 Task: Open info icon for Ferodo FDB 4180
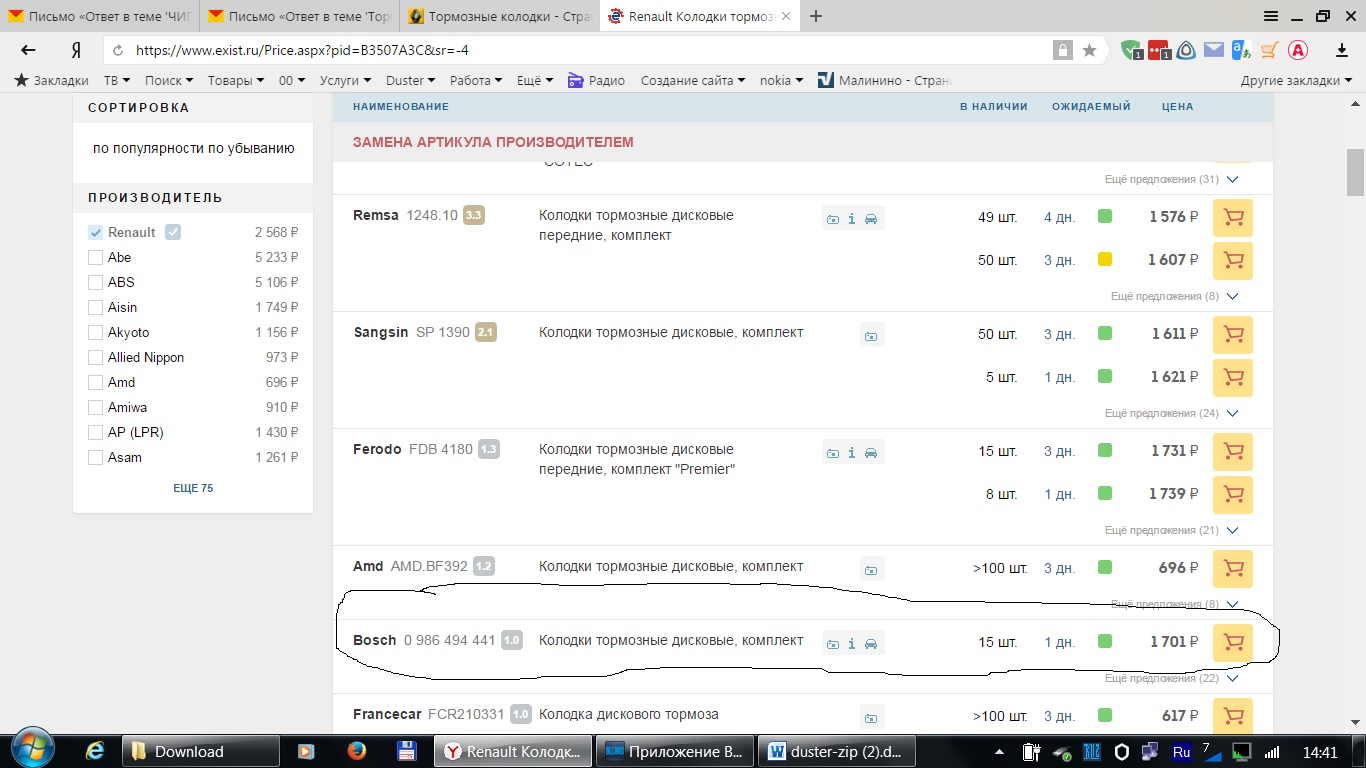[x=852, y=453]
